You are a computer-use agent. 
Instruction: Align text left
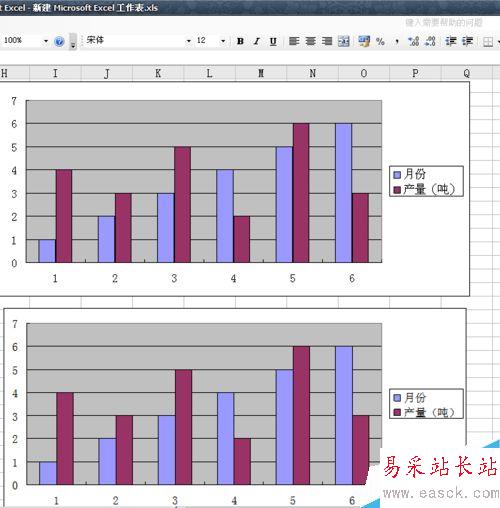[x=294, y=41]
